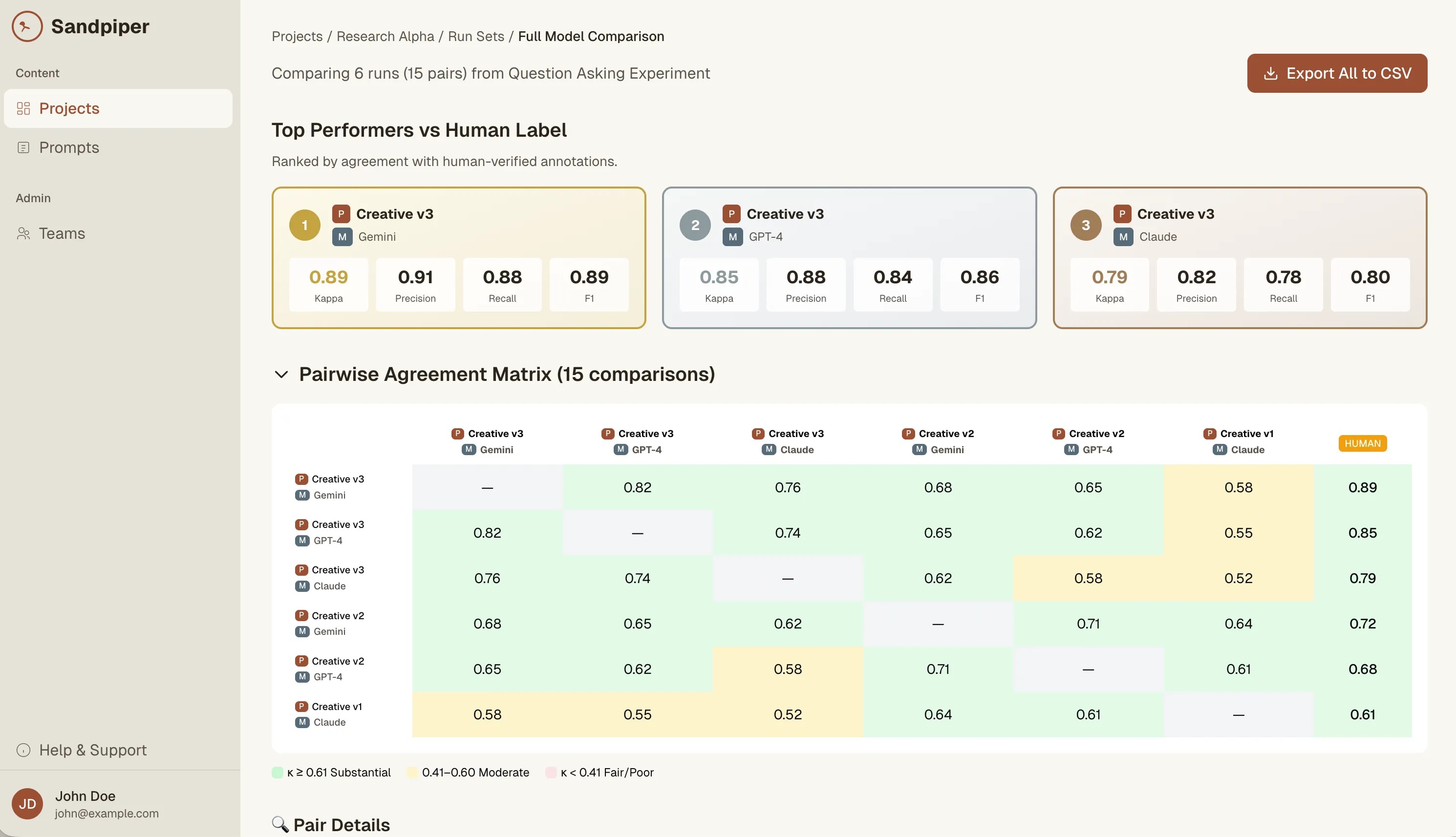The width and height of the screenshot is (1456, 837).
Task: Click rank 3 bronze medal badge
Action: coord(1086,225)
